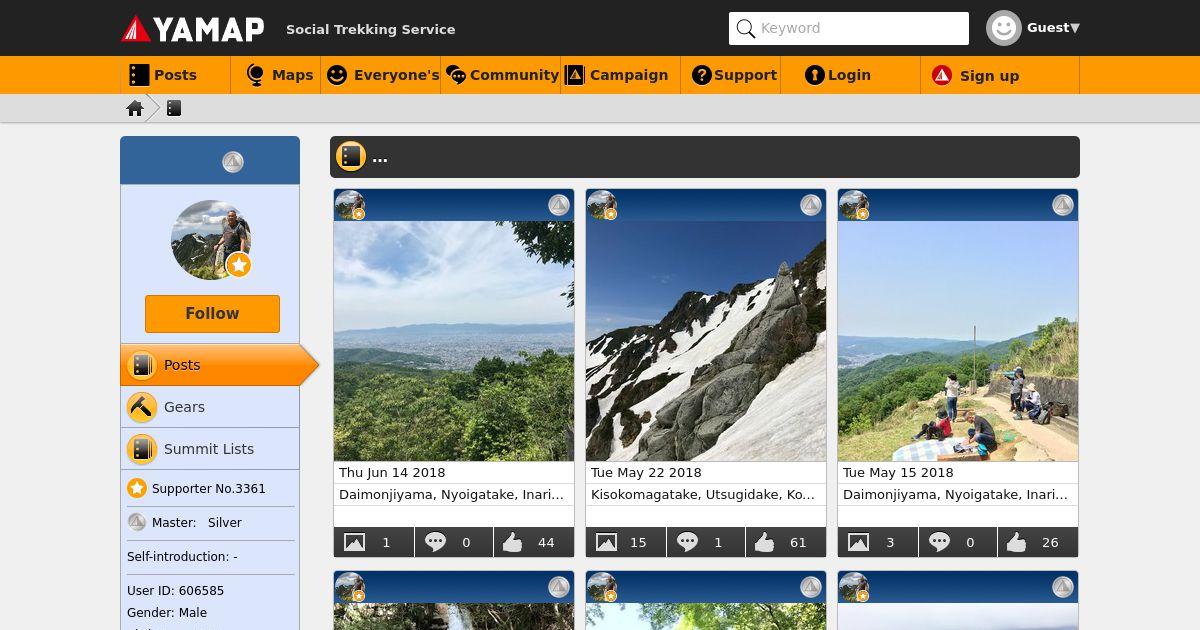Open the Tue May 22 2018 snowy mountain photo
The height and width of the screenshot is (630, 1200).
coord(706,341)
